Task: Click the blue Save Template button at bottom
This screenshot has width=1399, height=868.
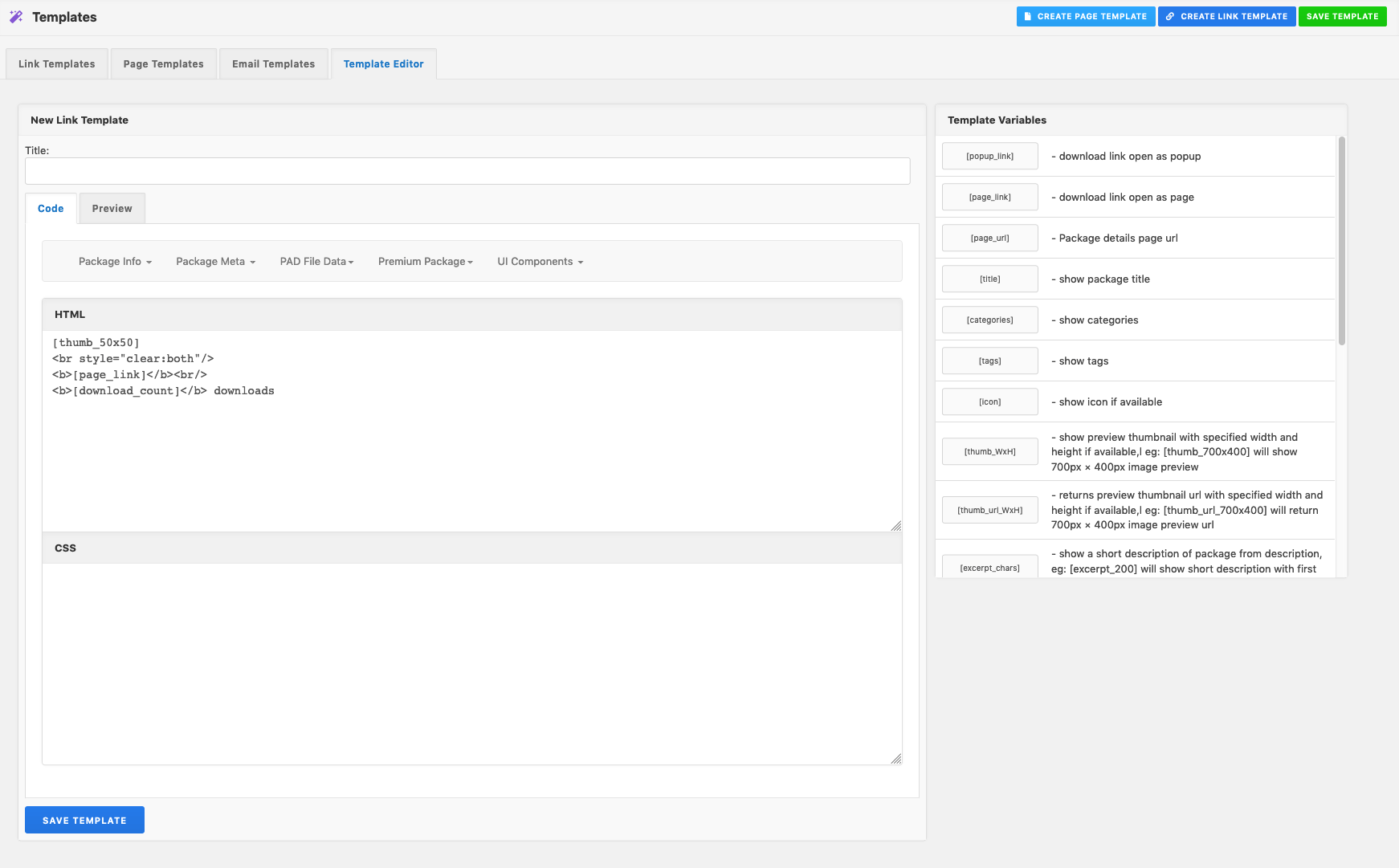Action: coord(84,820)
